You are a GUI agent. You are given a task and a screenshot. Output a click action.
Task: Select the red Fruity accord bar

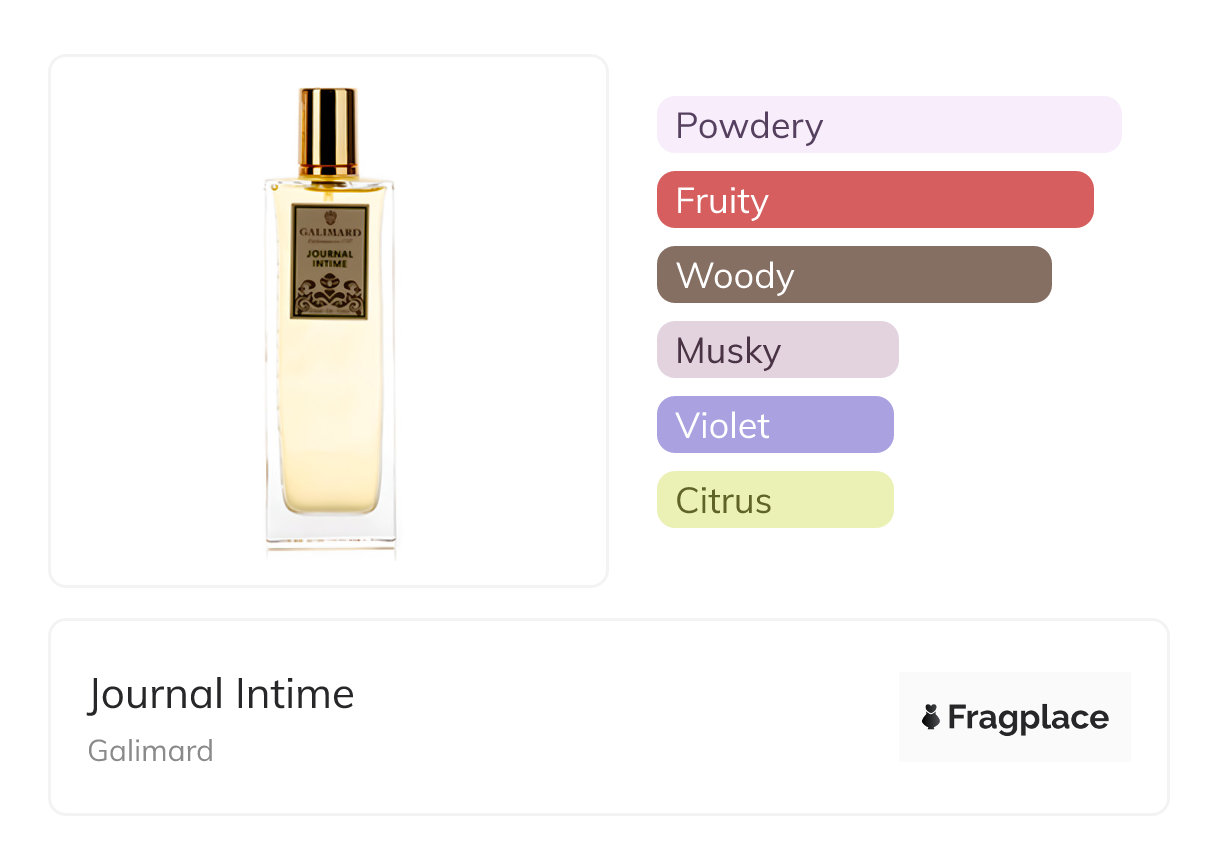(x=875, y=200)
